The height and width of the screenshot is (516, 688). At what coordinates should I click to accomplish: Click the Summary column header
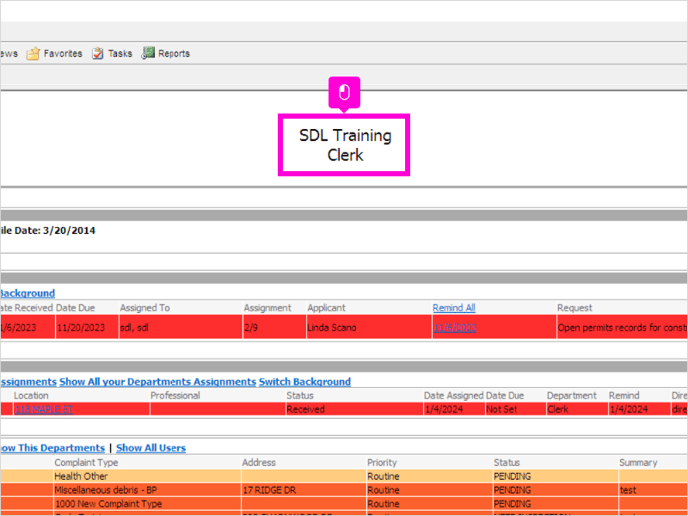[638, 462]
